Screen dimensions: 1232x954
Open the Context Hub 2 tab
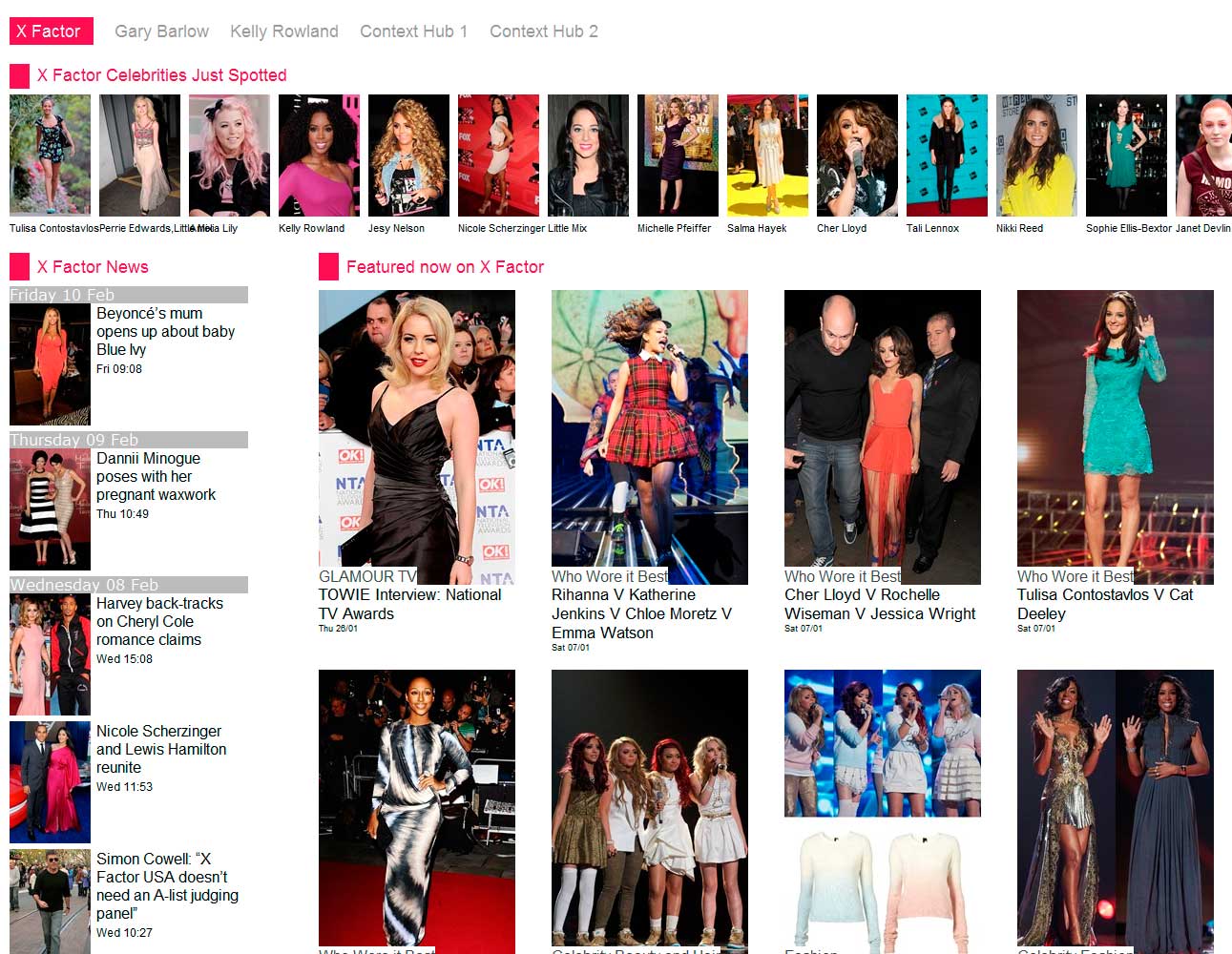pyautogui.click(x=543, y=31)
